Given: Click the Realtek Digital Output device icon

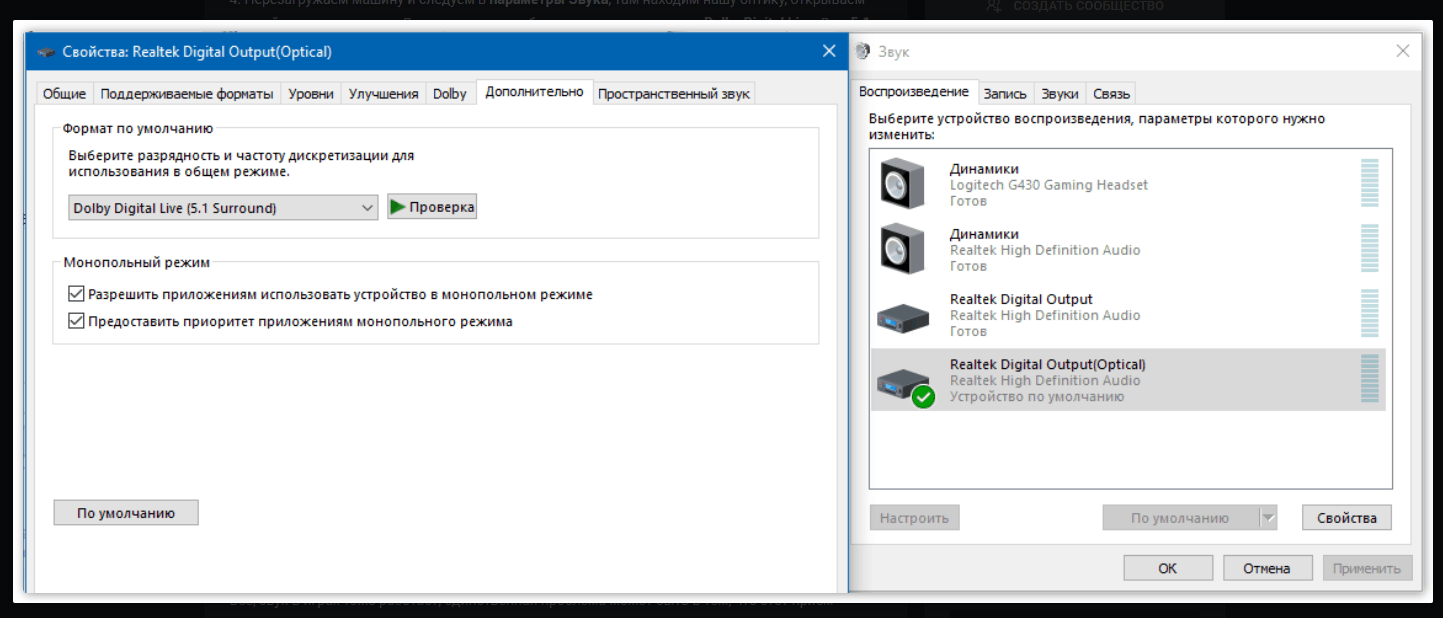Looking at the screenshot, I should pyautogui.click(x=903, y=318).
